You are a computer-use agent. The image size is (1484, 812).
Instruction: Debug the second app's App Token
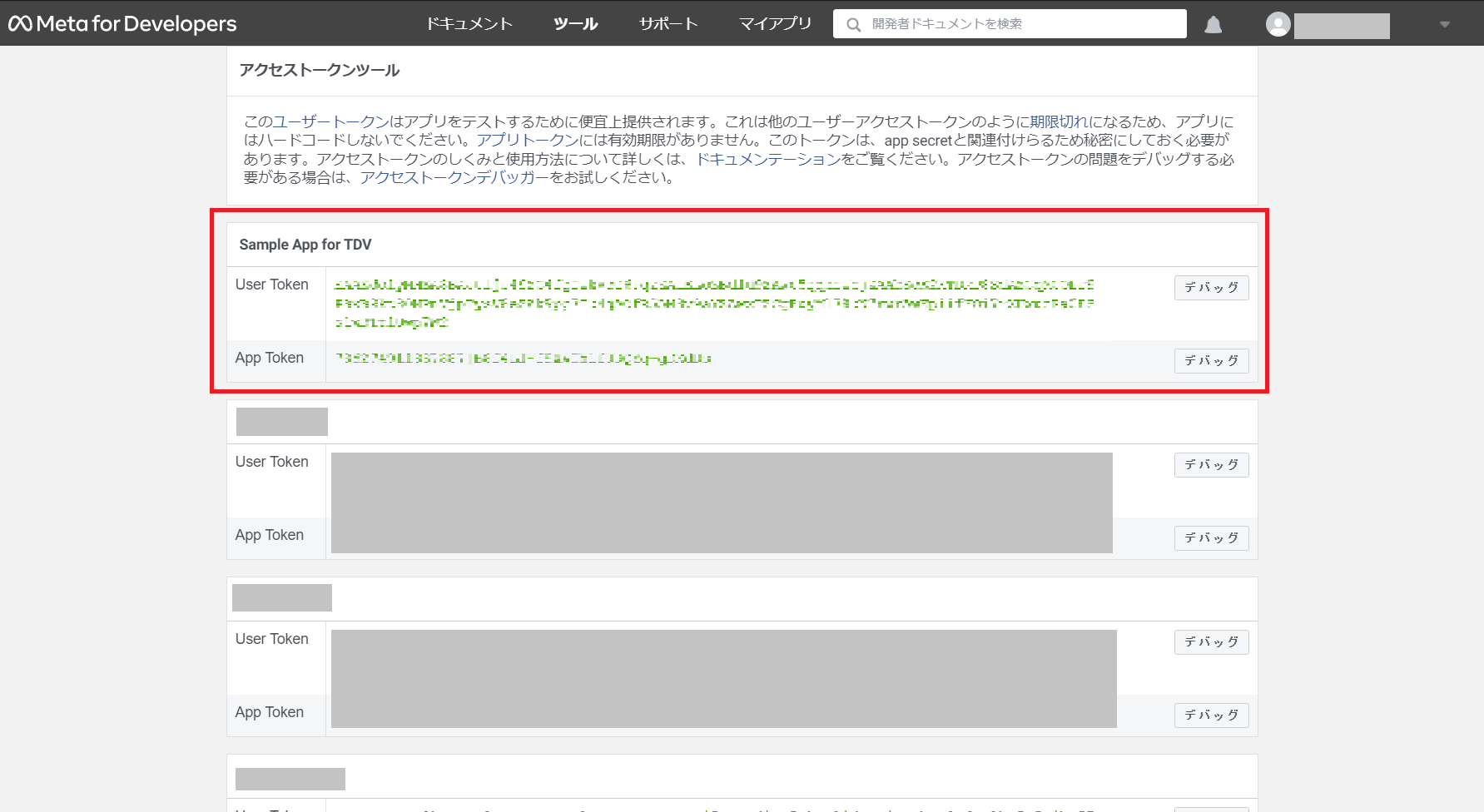pos(1211,537)
